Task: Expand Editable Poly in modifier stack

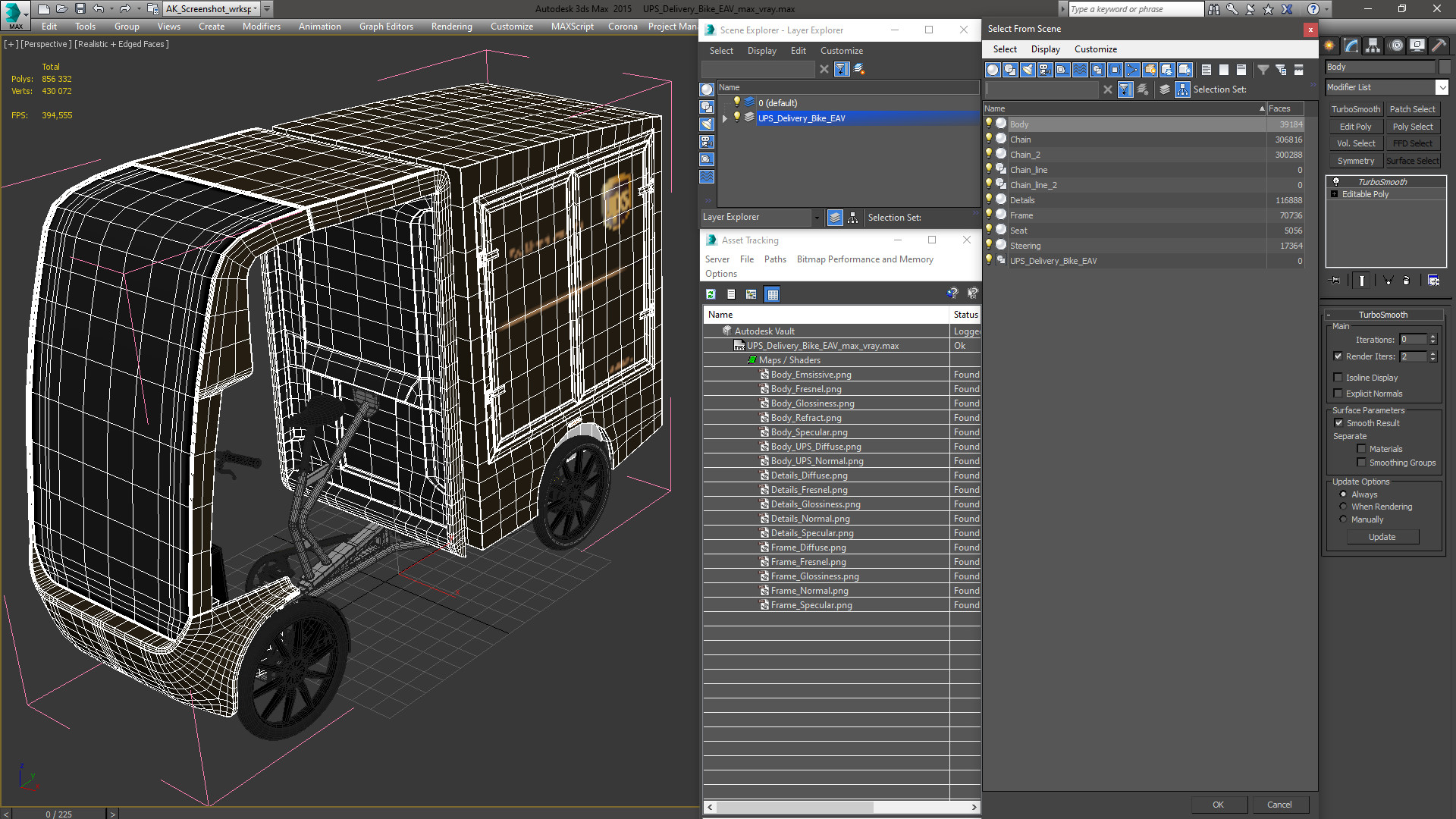Action: tap(1335, 194)
